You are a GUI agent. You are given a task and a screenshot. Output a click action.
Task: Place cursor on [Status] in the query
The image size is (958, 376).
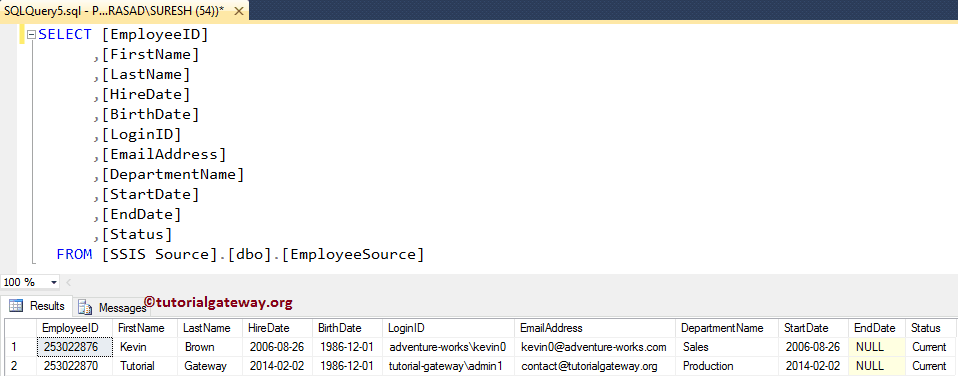pyautogui.click(x=137, y=235)
